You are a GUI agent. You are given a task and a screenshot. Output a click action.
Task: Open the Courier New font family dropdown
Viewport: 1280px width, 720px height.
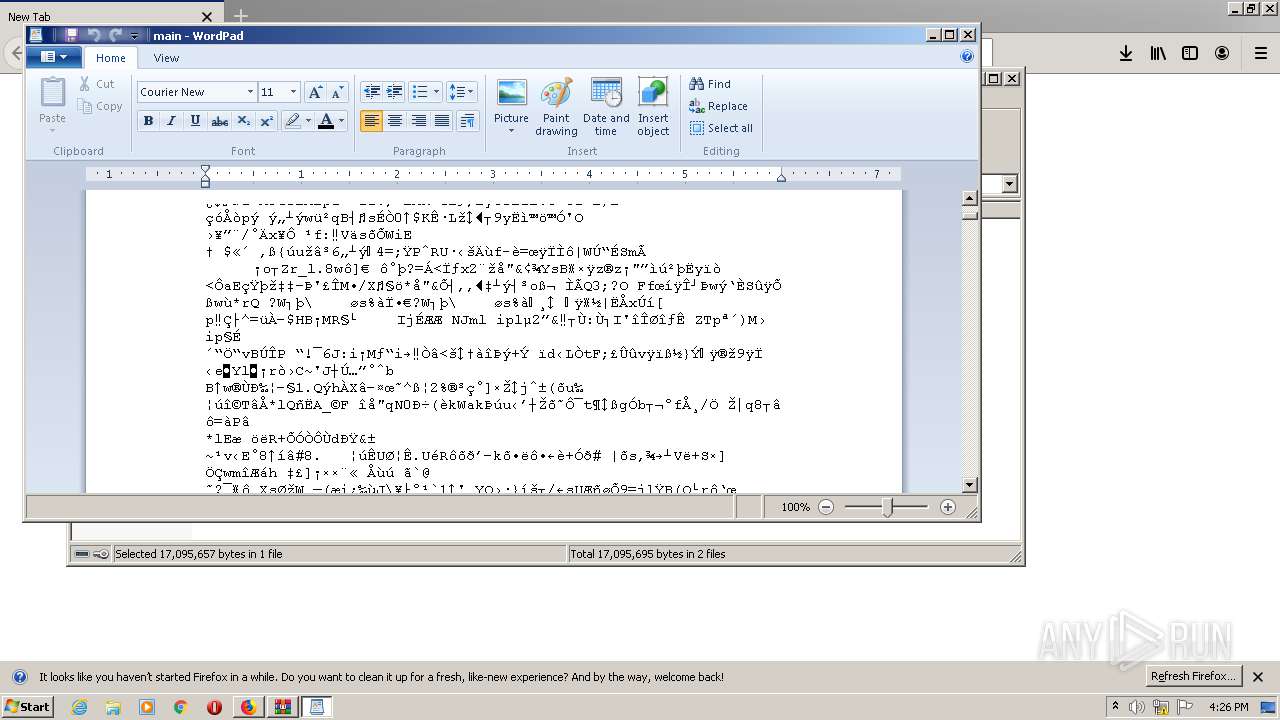(250, 92)
